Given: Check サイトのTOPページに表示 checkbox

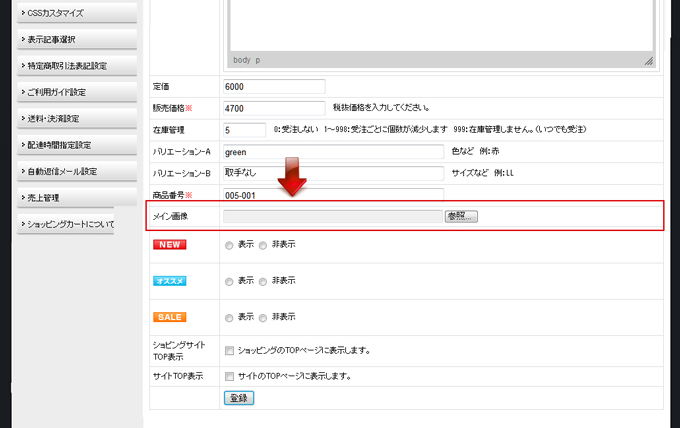Looking at the screenshot, I should tap(230, 377).
